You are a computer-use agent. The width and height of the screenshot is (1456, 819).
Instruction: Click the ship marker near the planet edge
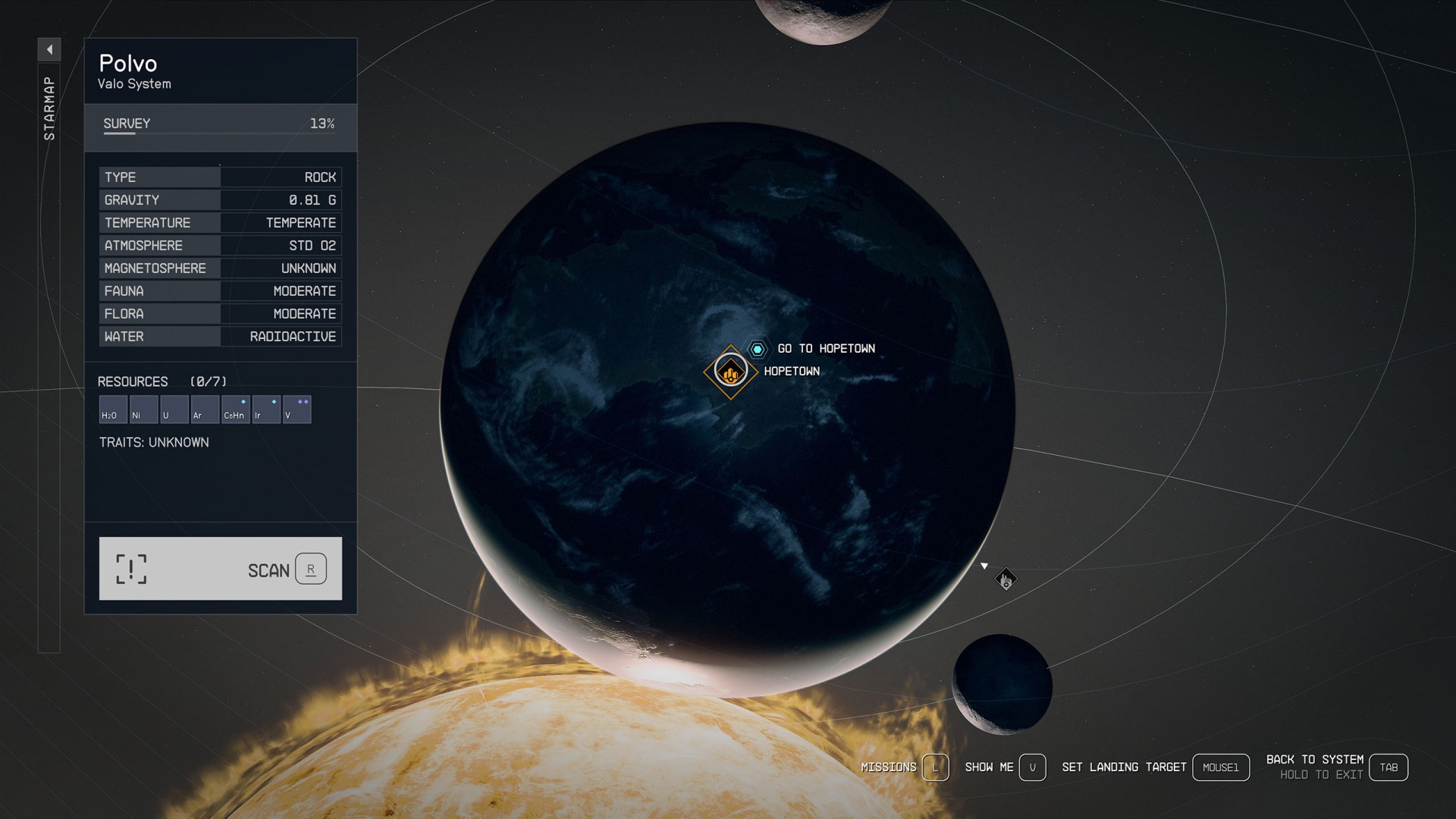tap(1006, 580)
